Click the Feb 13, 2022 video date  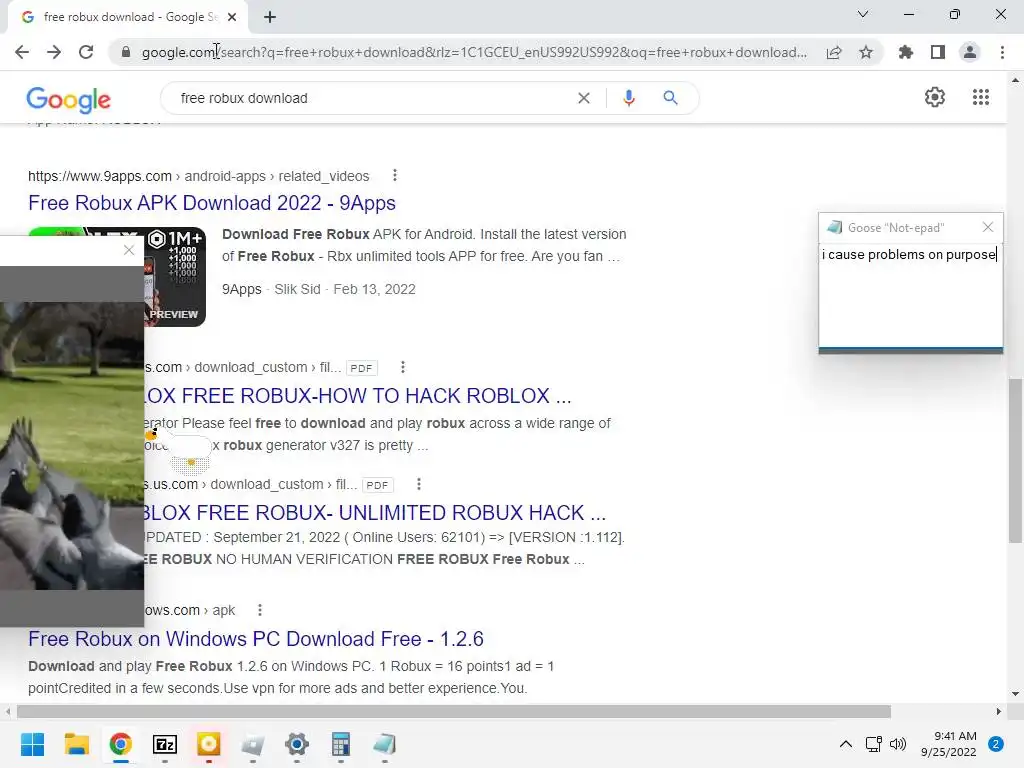(374, 289)
